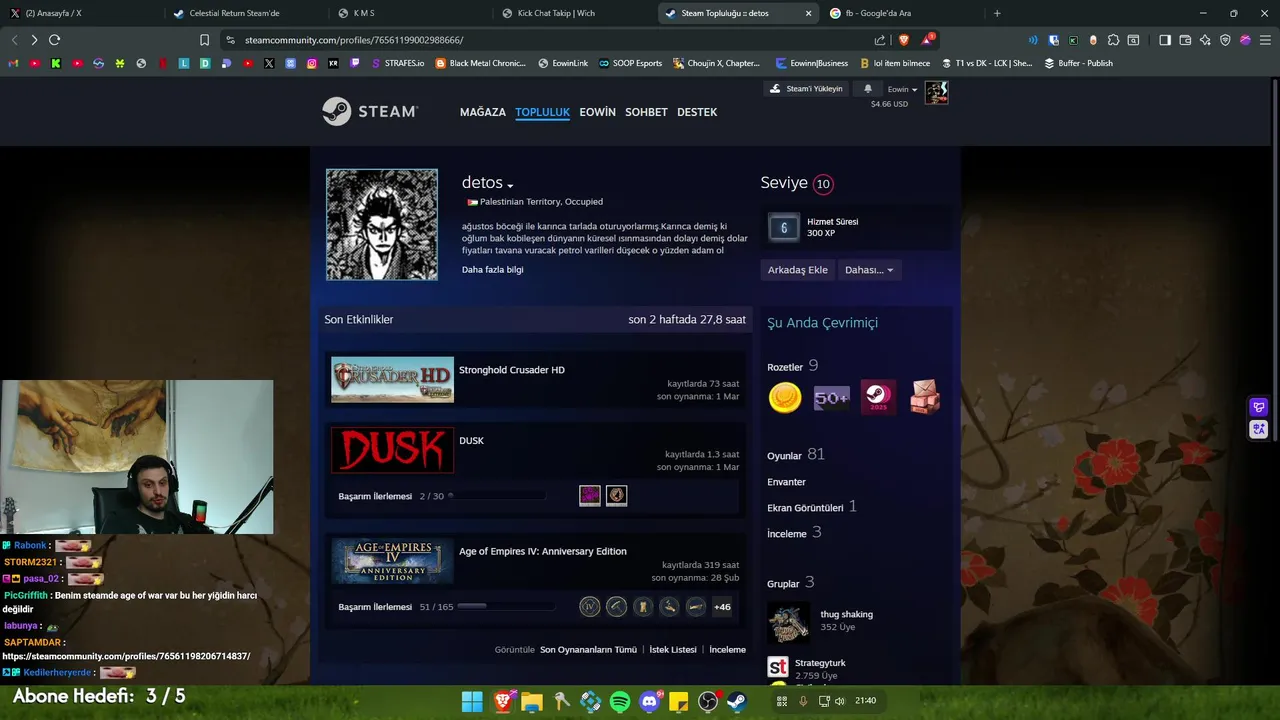The height and width of the screenshot is (720, 1280).
Task: Open Spotify from the taskbar
Action: [x=620, y=702]
